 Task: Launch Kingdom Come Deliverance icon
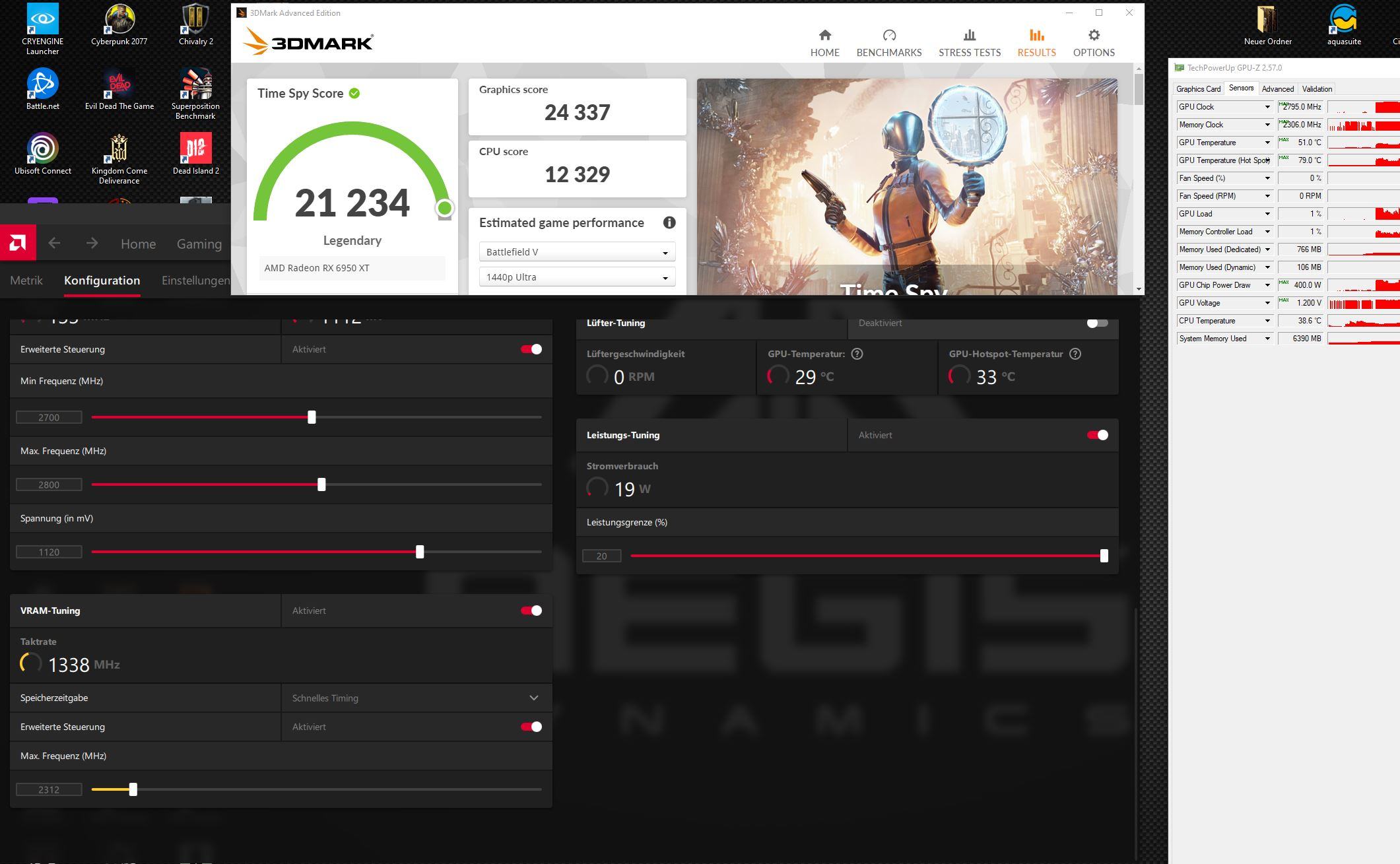119,158
